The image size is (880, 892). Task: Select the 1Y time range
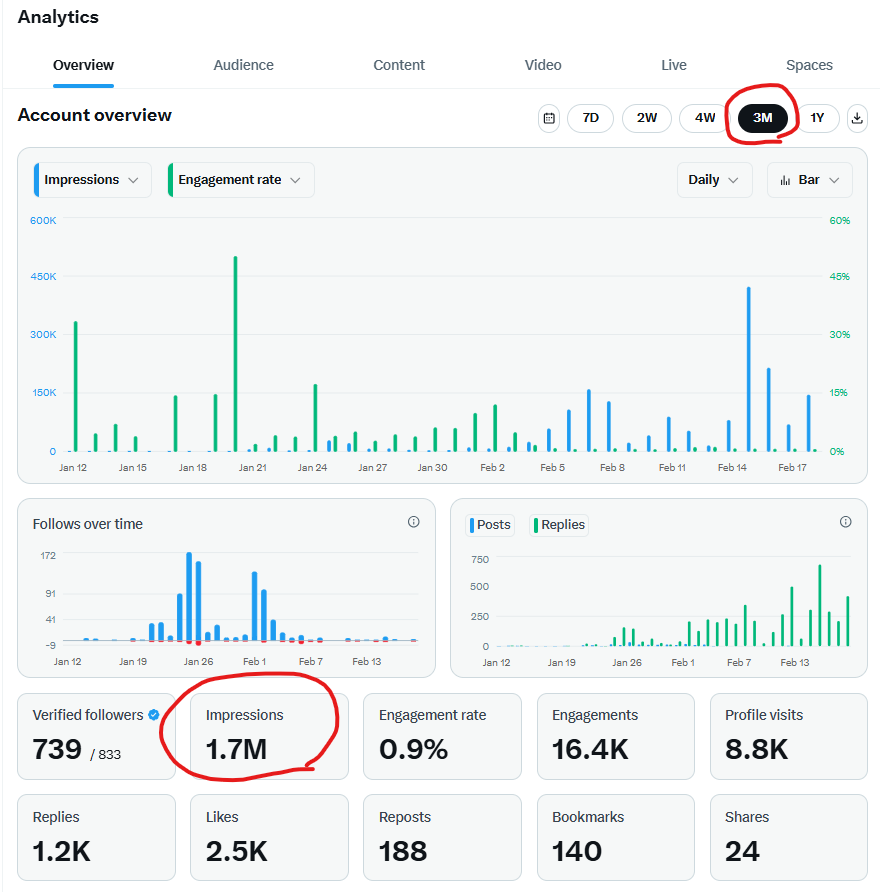817,118
